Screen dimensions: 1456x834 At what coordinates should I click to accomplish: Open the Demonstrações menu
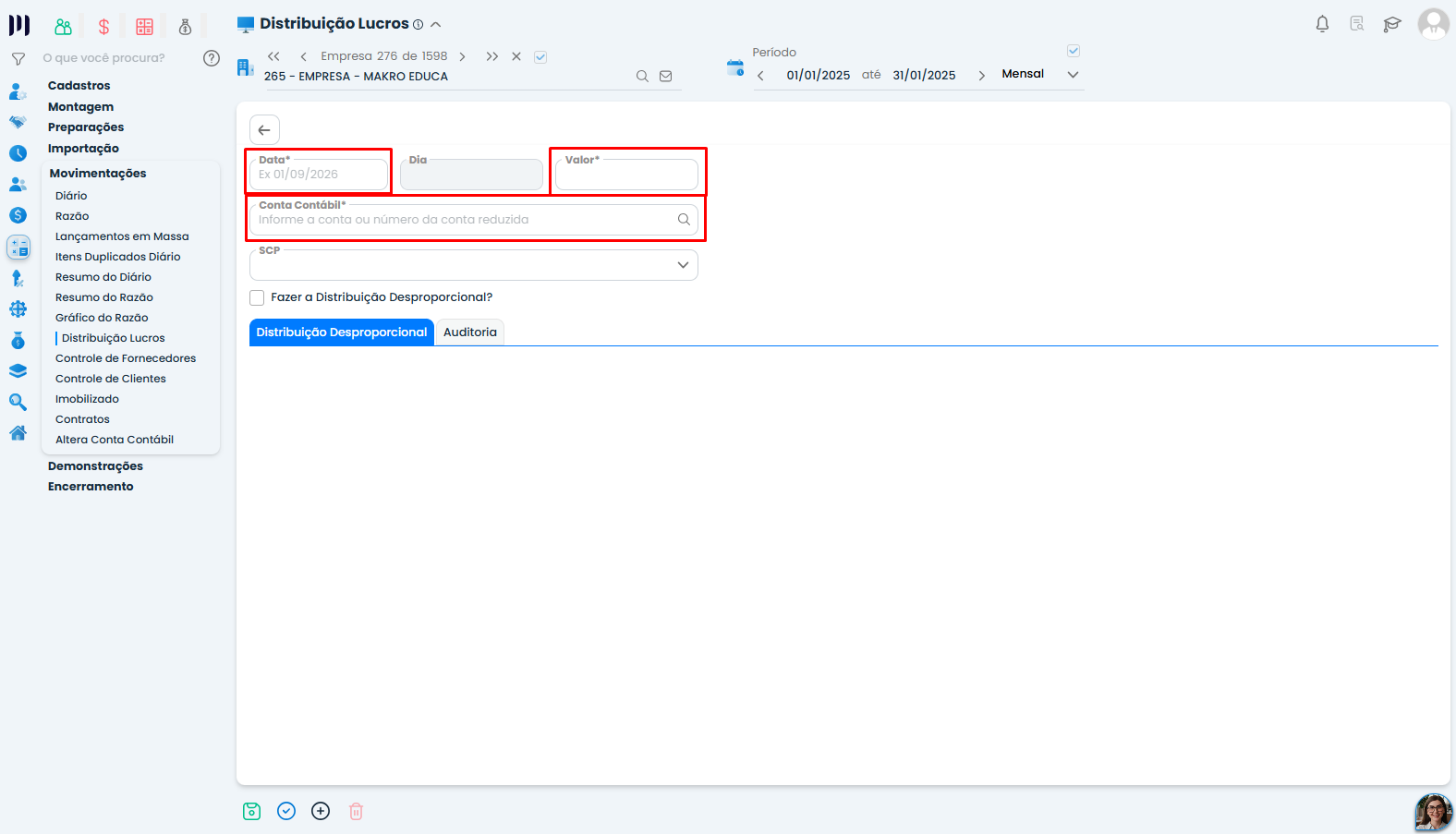pos(95,466)
